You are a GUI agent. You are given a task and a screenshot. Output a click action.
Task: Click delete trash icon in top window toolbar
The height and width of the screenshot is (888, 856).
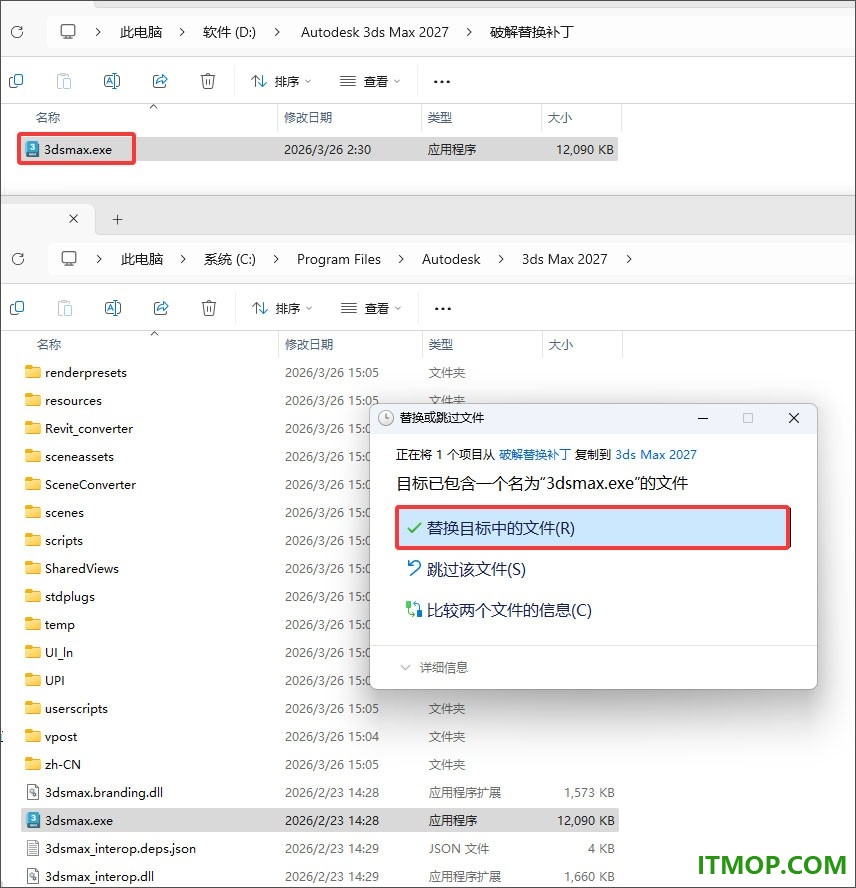tap(208, 81)
